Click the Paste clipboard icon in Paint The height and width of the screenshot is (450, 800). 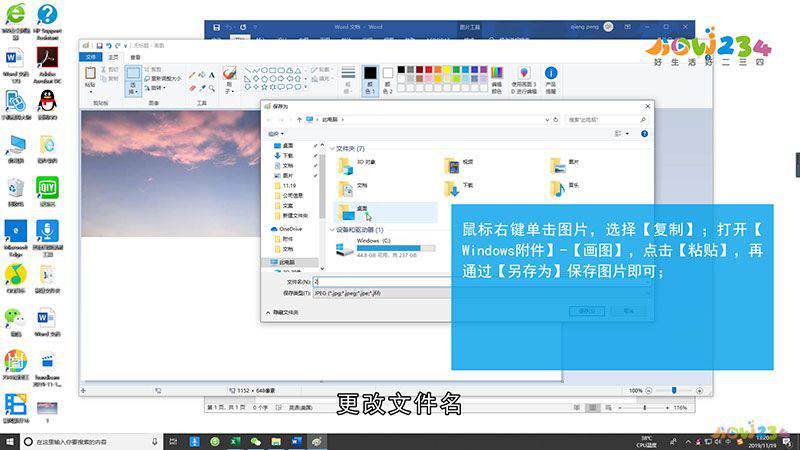(90, 73)
